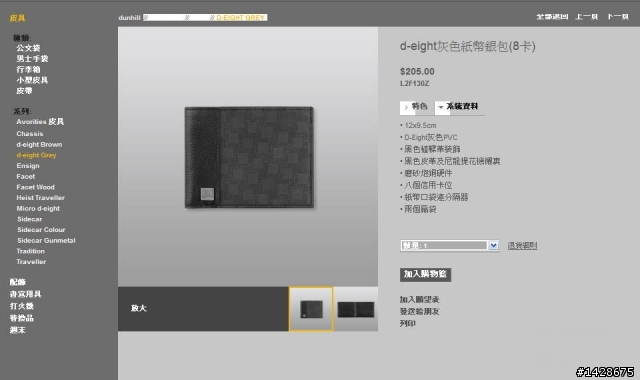Go to previous item (上一頁)
Screen dimensions: 640x380
(587, 17)
